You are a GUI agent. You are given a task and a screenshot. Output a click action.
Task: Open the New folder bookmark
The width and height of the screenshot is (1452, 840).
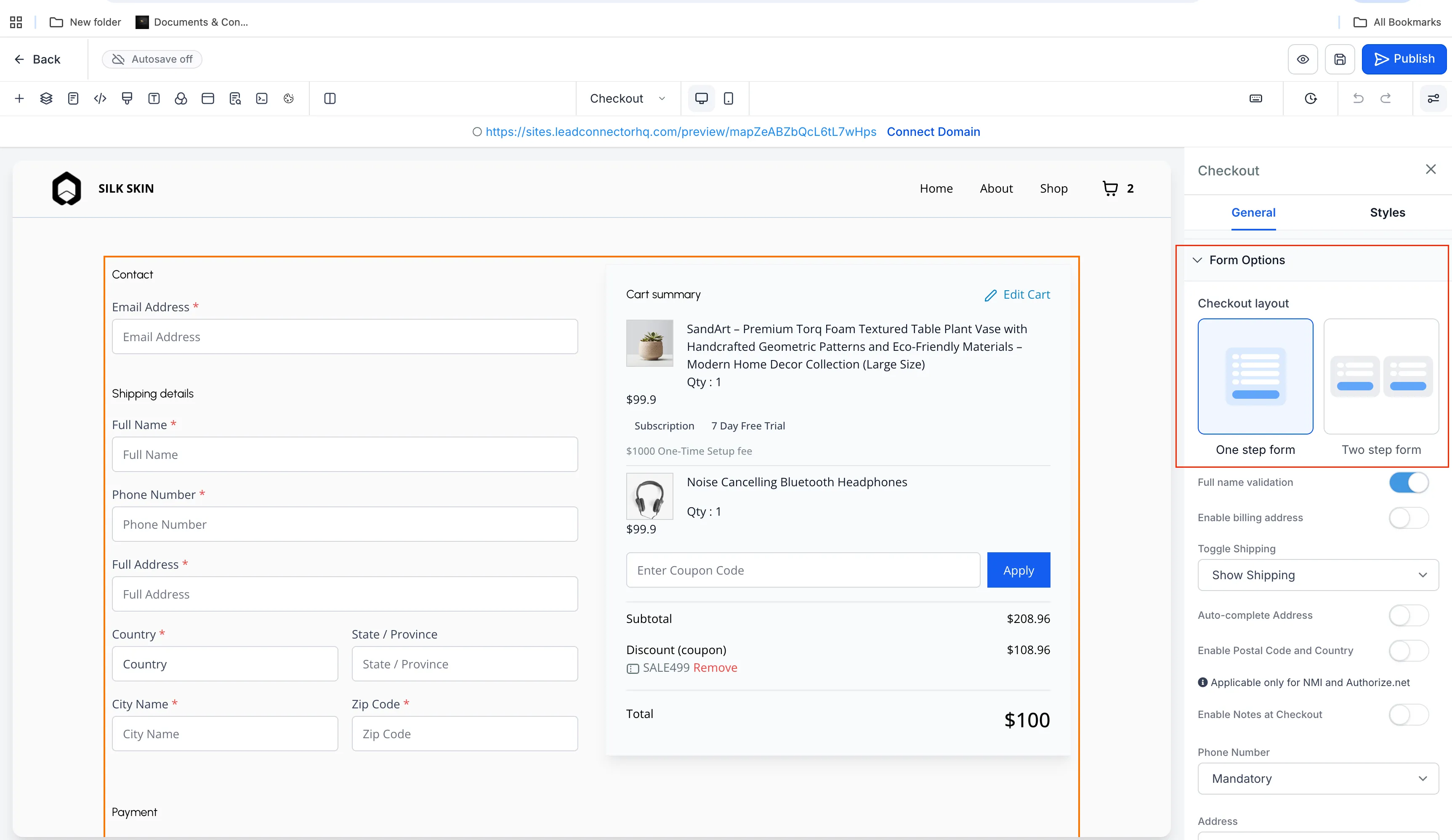(x=85, y=22)
